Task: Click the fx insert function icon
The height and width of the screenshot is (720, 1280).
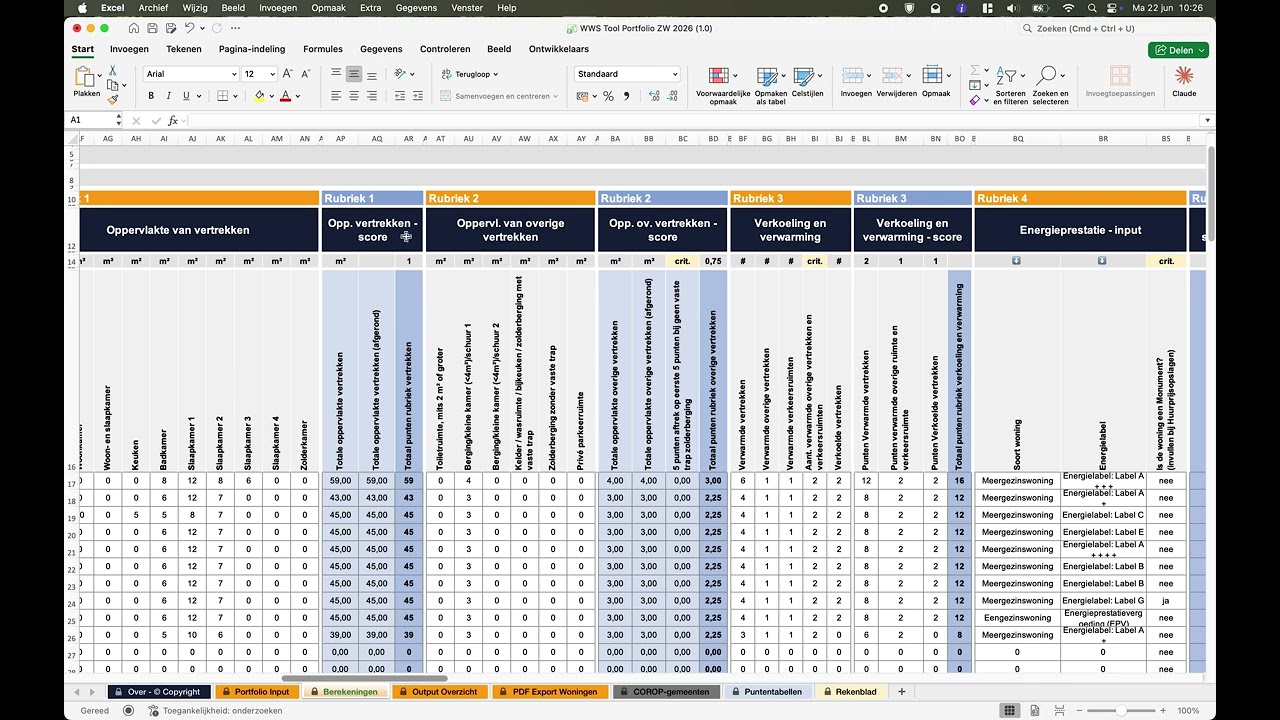Action: point(172,120)
